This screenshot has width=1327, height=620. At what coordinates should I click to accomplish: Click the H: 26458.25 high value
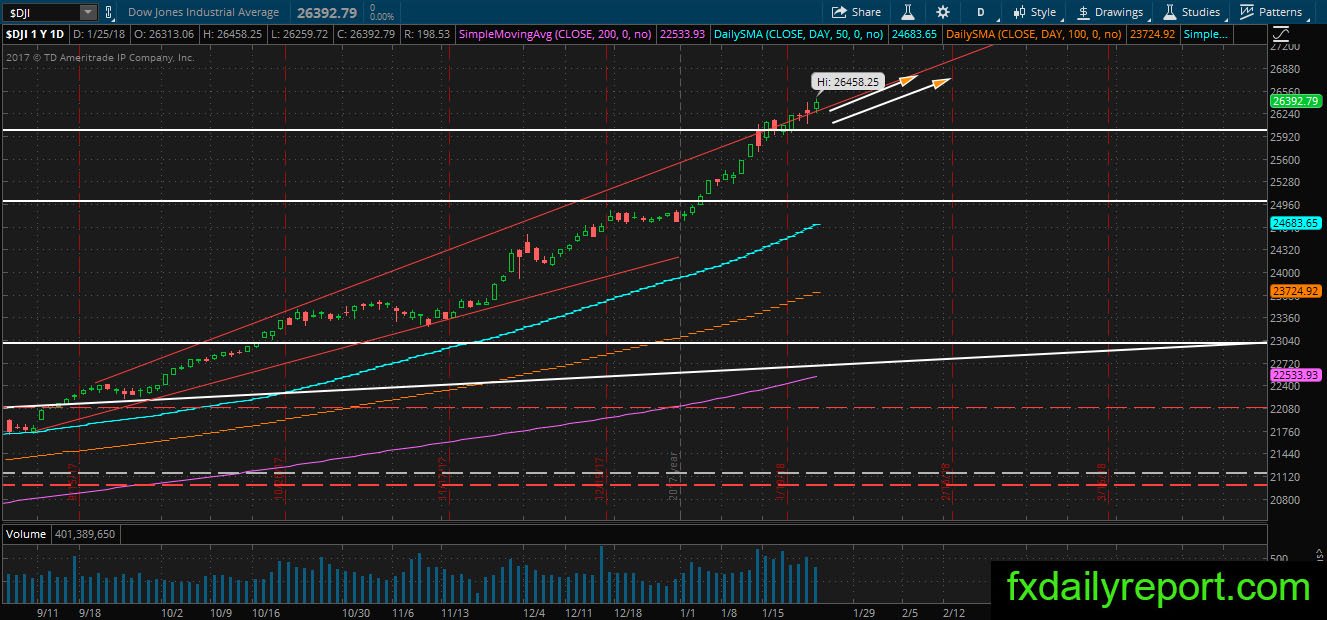233,34
